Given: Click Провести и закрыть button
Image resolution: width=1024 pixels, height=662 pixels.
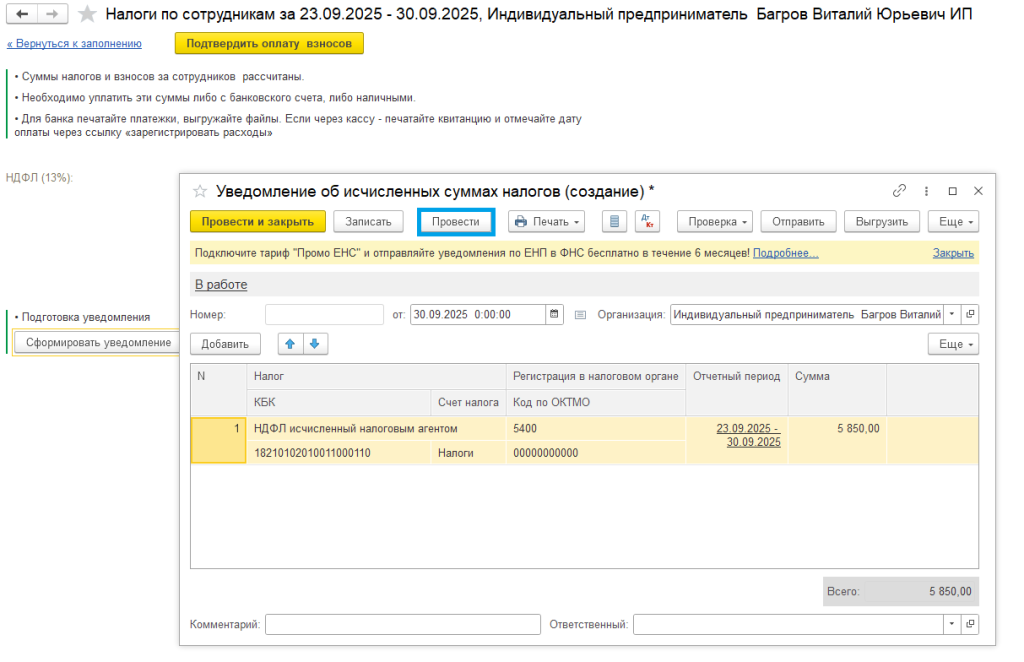Looking at the screenshot, I should coord(258,221).
